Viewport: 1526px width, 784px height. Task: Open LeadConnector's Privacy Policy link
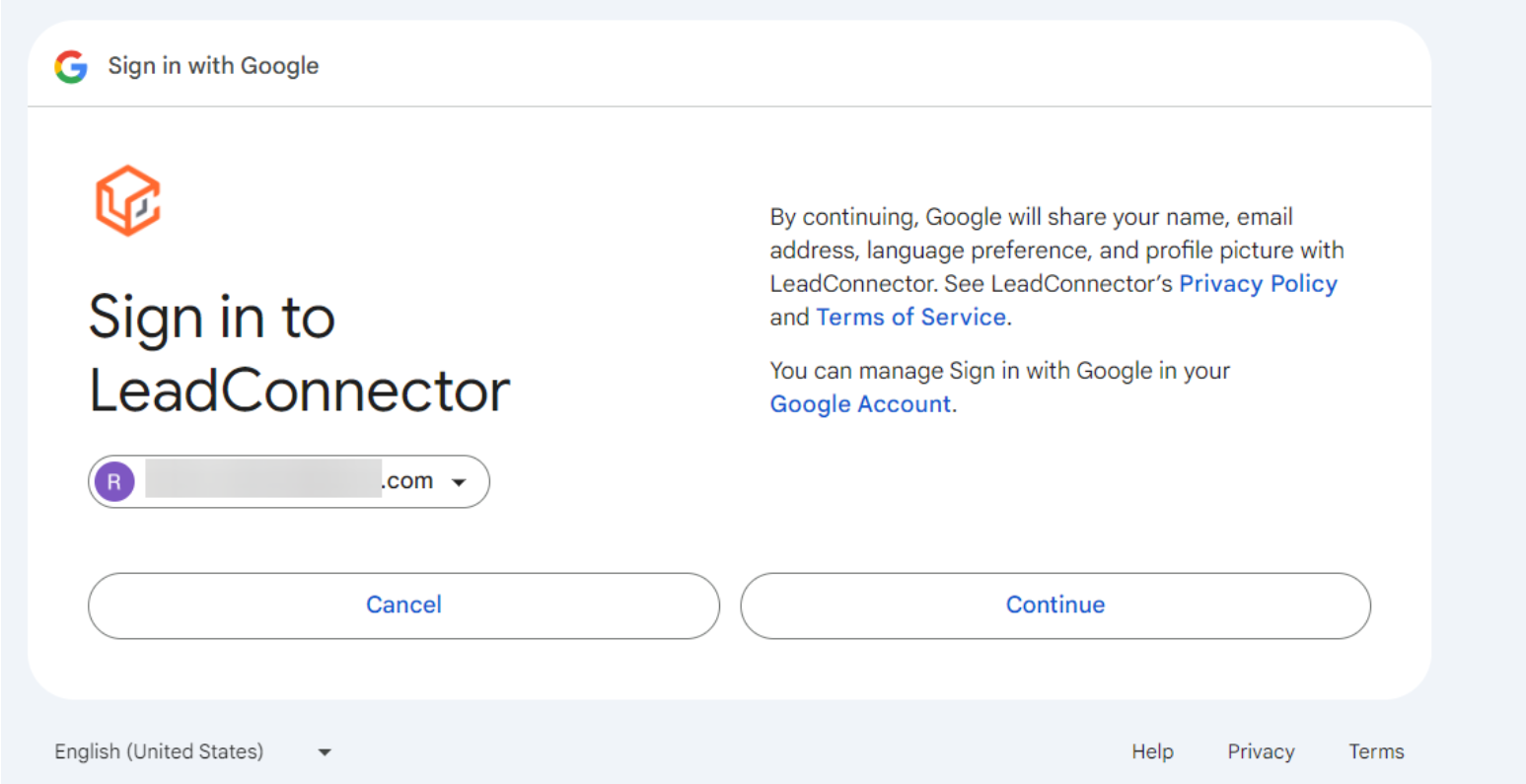tap(1258, 284)
